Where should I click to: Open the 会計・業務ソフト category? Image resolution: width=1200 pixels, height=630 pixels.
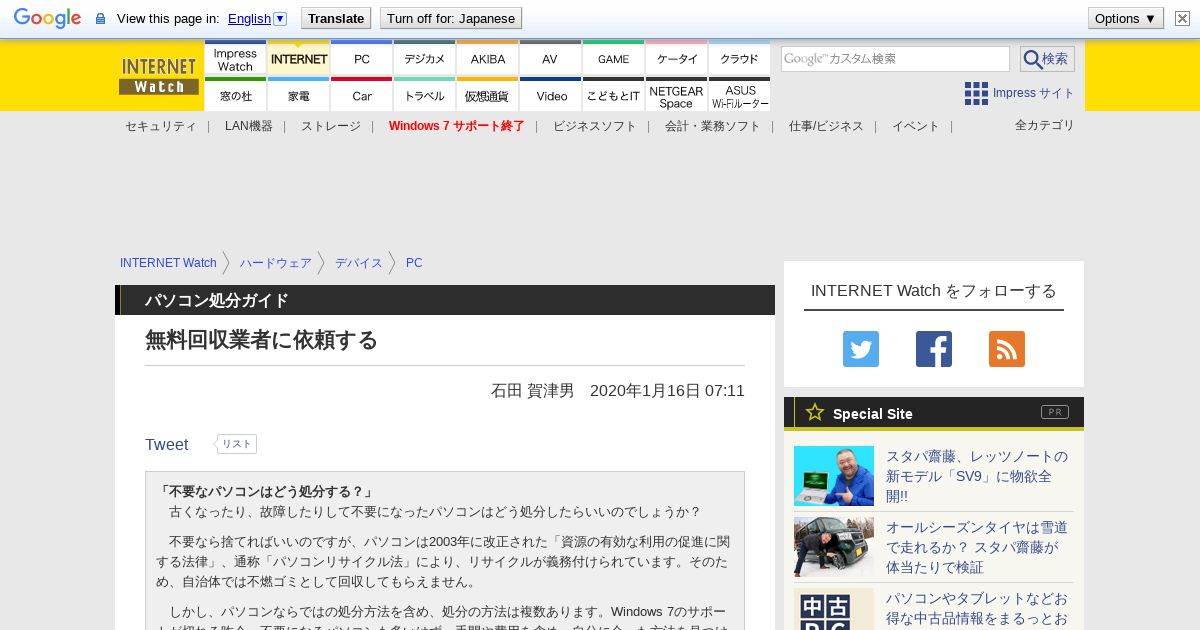(712, 126)
